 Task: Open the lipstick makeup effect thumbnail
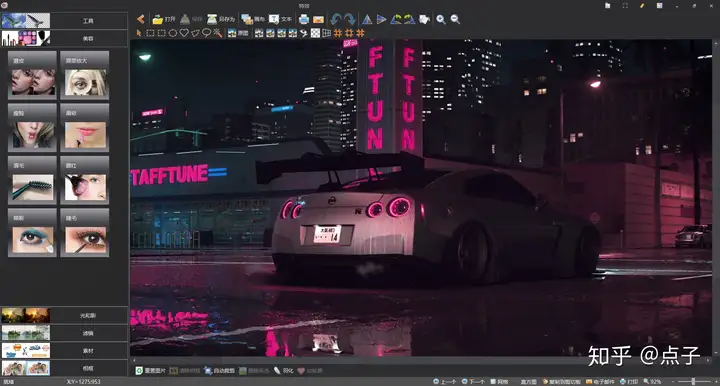(x=85, y=128)
